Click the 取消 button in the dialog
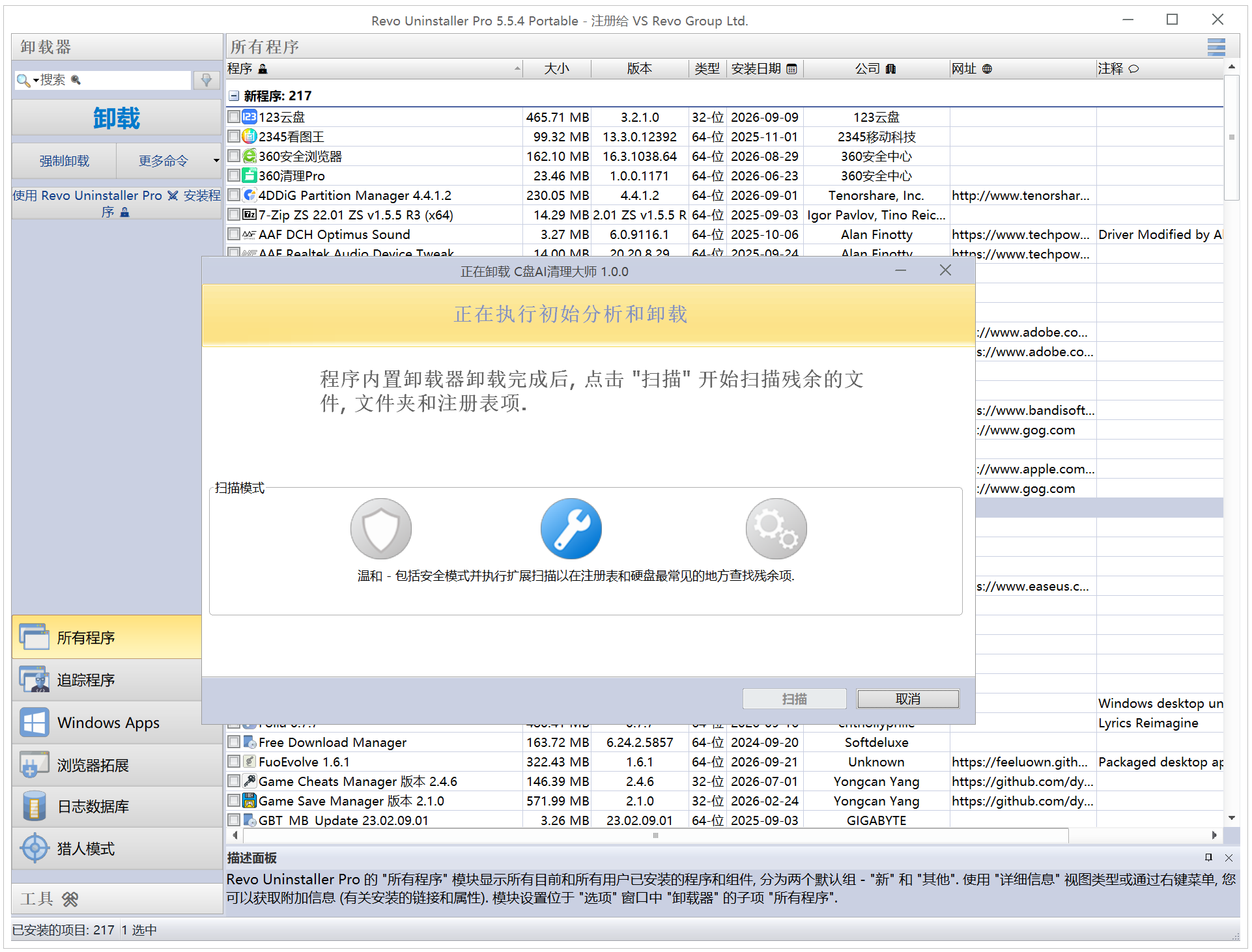Image resolution: width=1252 pixels, height=952 pixels. pos(907,699)
